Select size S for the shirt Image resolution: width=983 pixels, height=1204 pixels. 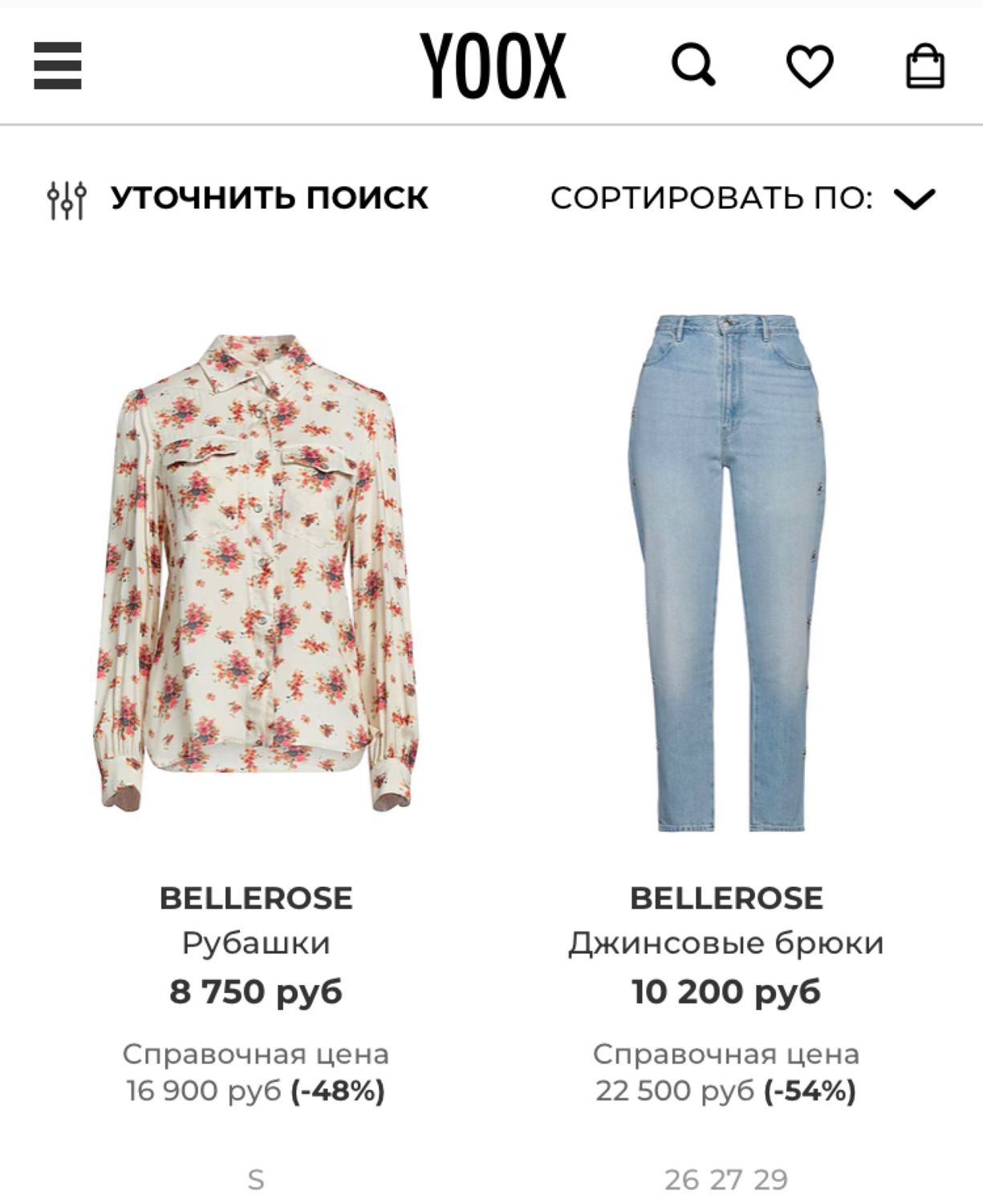coord(256,1180)
